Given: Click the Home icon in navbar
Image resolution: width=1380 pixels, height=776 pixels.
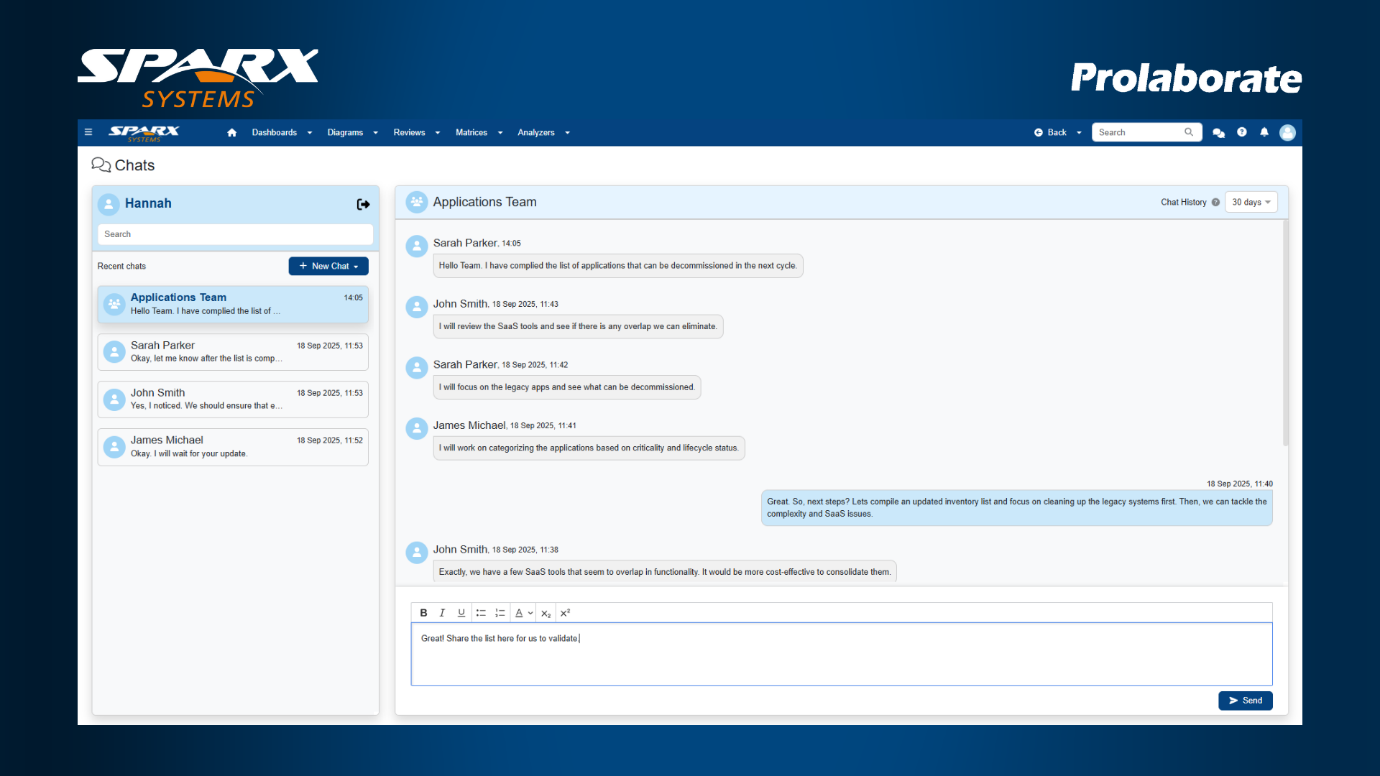Looking at the screenshot, I should point(232,133).
